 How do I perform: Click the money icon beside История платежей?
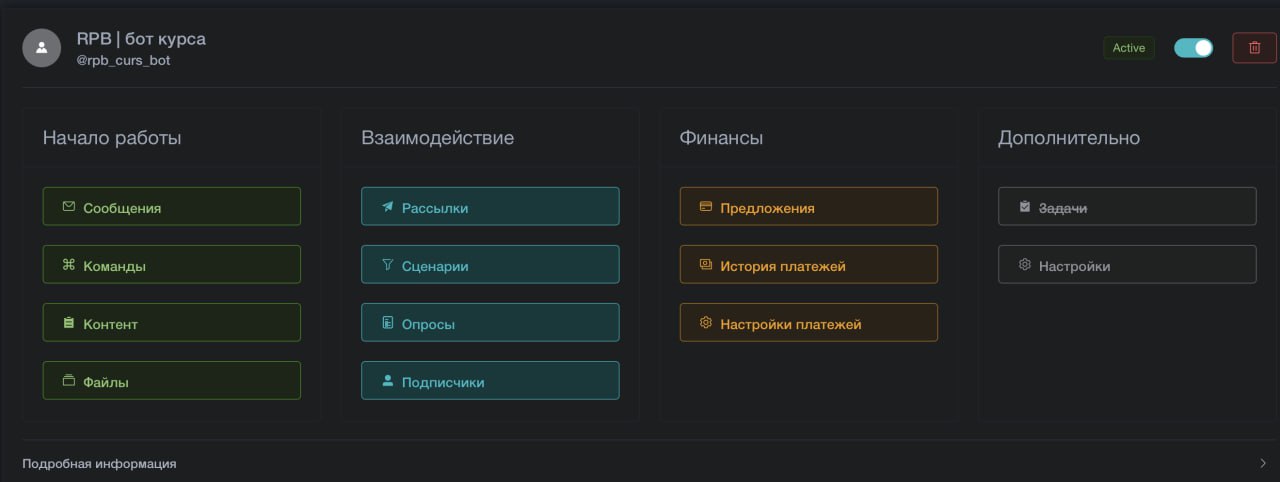[706, 265]
